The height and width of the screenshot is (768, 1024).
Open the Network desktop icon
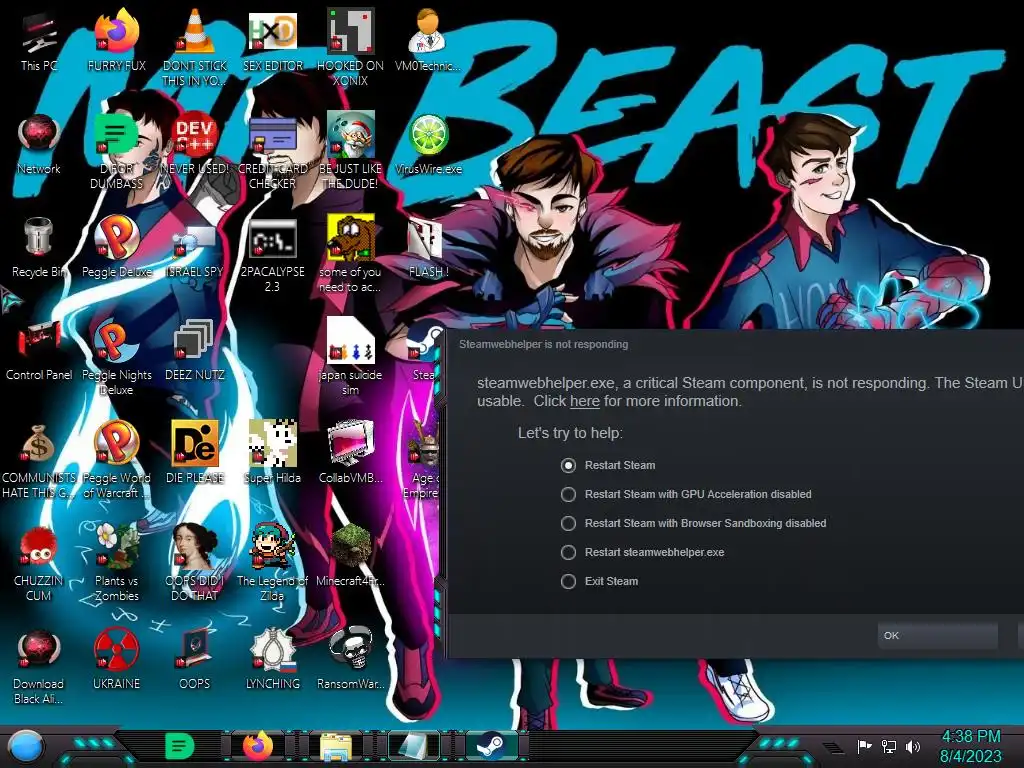[39, 144]
